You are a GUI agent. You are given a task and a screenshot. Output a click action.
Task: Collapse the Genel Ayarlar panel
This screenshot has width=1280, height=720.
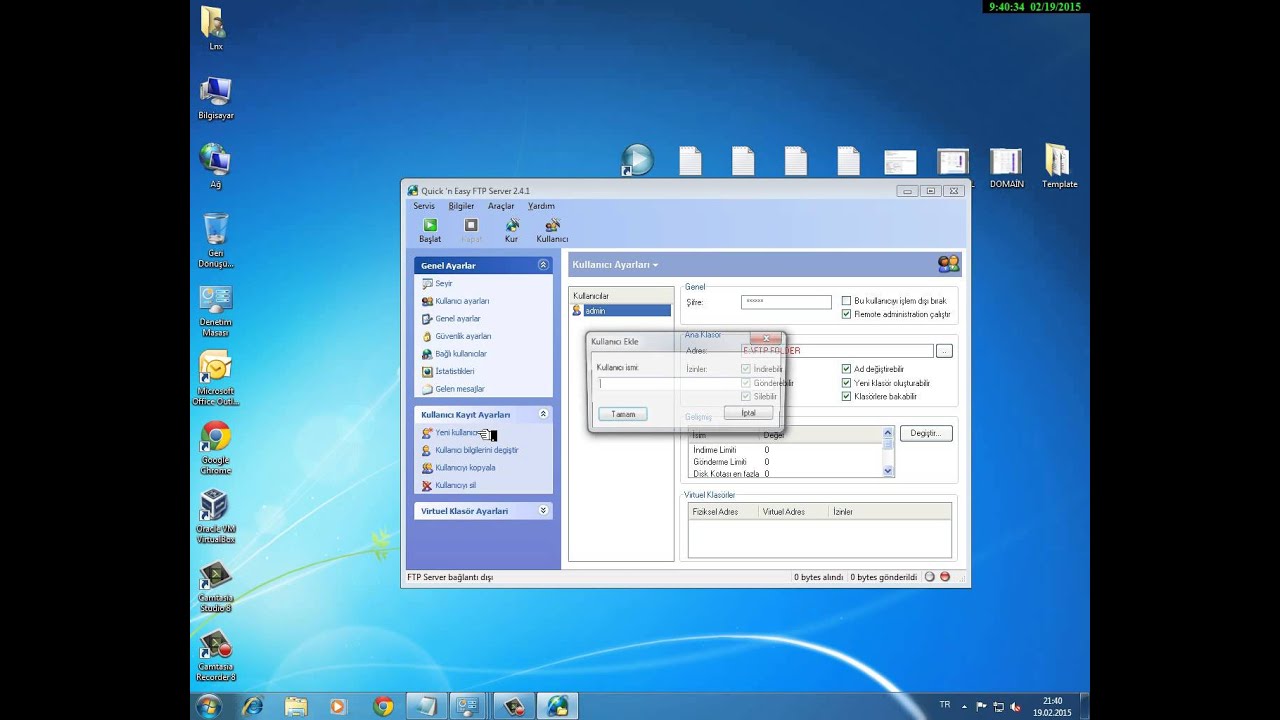pyautogui.click(x=543, y=265)
